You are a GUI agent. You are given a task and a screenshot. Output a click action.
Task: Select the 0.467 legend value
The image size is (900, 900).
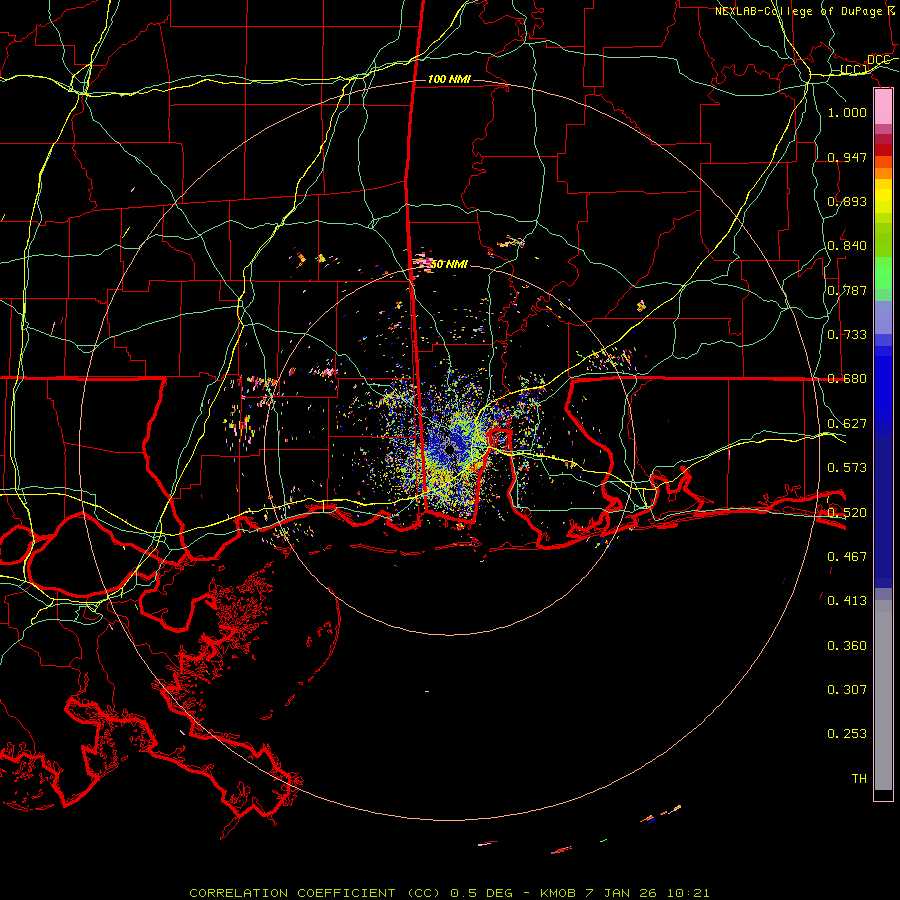click(847, 557)
